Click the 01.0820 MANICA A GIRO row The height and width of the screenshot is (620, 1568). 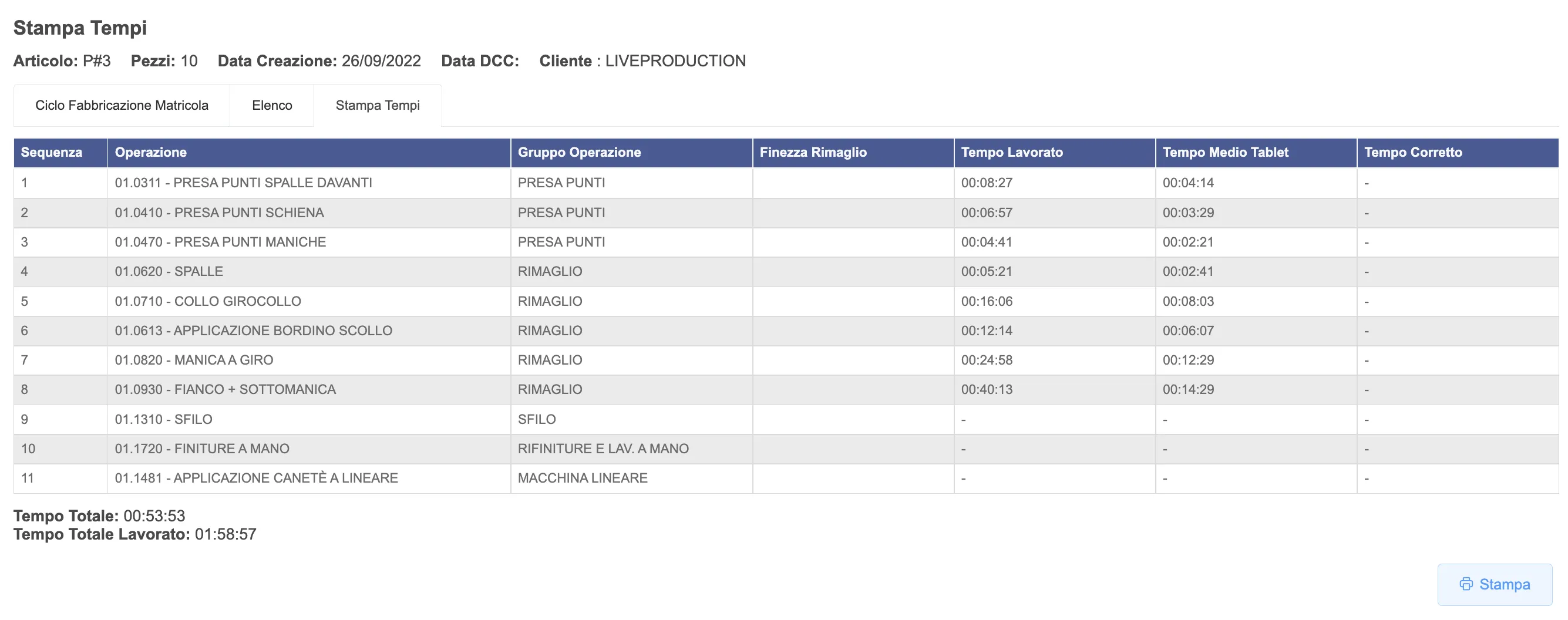coord(194,360)
